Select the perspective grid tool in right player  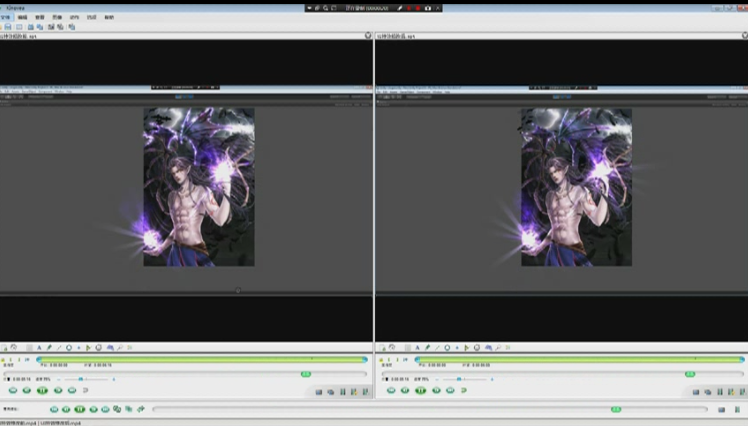[x=488, y=348]
